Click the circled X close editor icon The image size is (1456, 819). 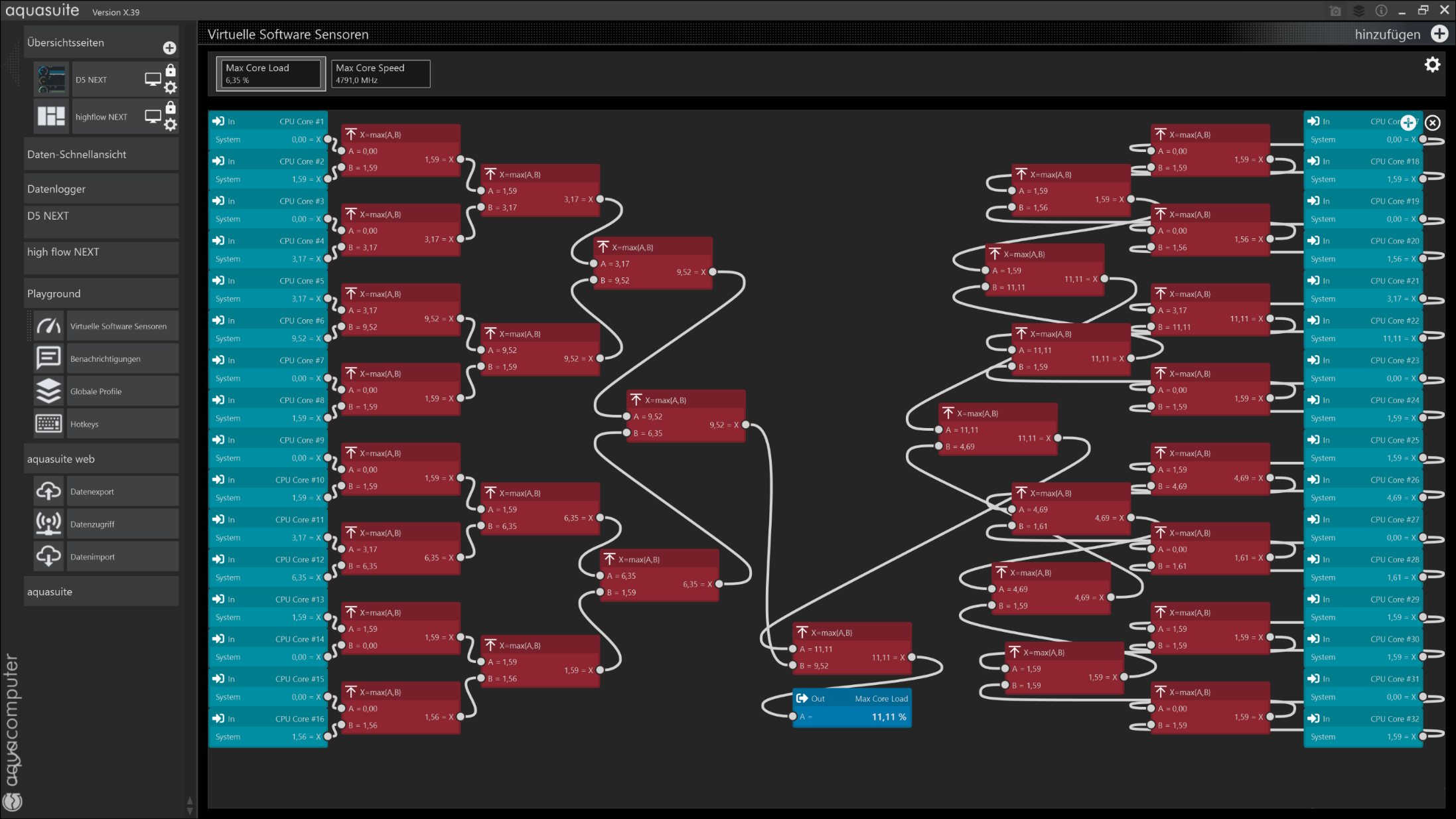click(1433, 123)
